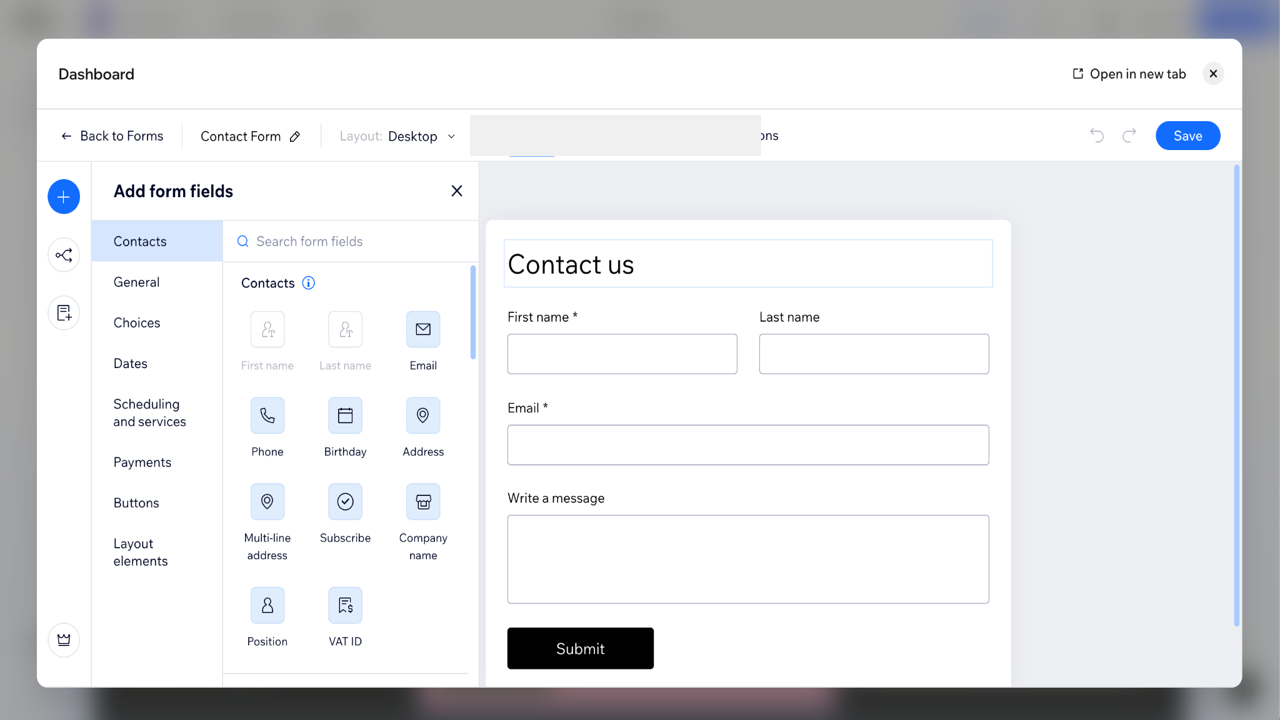
Task: Go Back to Forms
Action: (x=112, y=136)
